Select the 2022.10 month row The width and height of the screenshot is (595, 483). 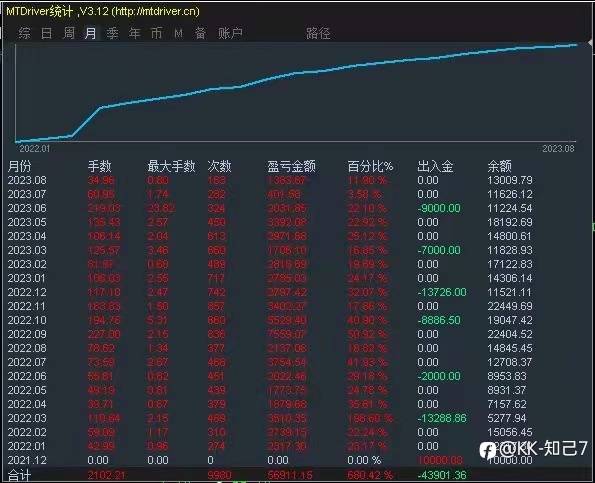click(270, 320)
